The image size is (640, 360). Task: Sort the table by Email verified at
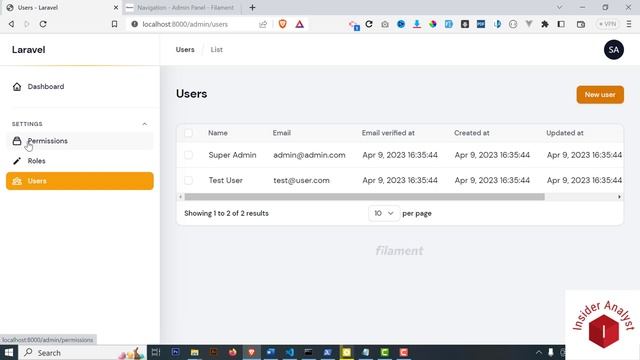point(388,133)
